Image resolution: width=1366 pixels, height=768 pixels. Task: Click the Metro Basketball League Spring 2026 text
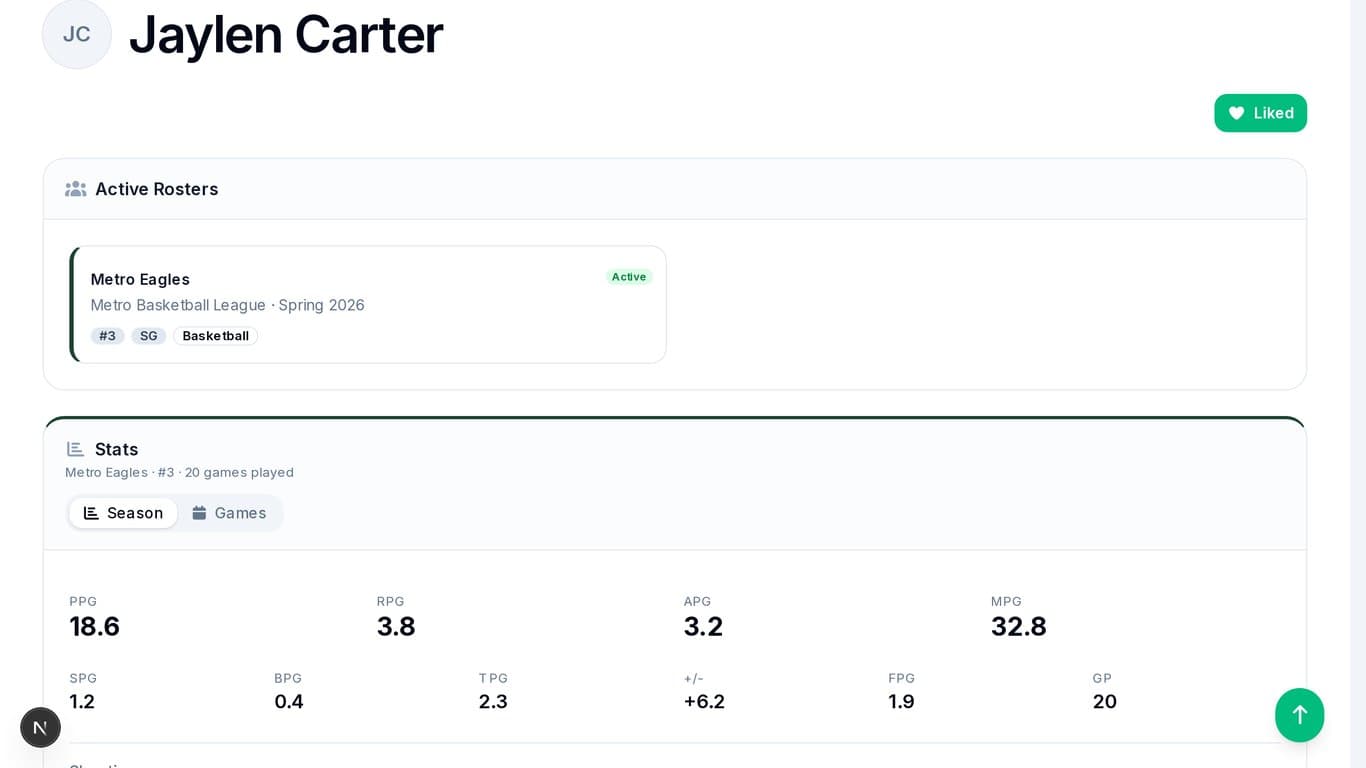point(227,305)
